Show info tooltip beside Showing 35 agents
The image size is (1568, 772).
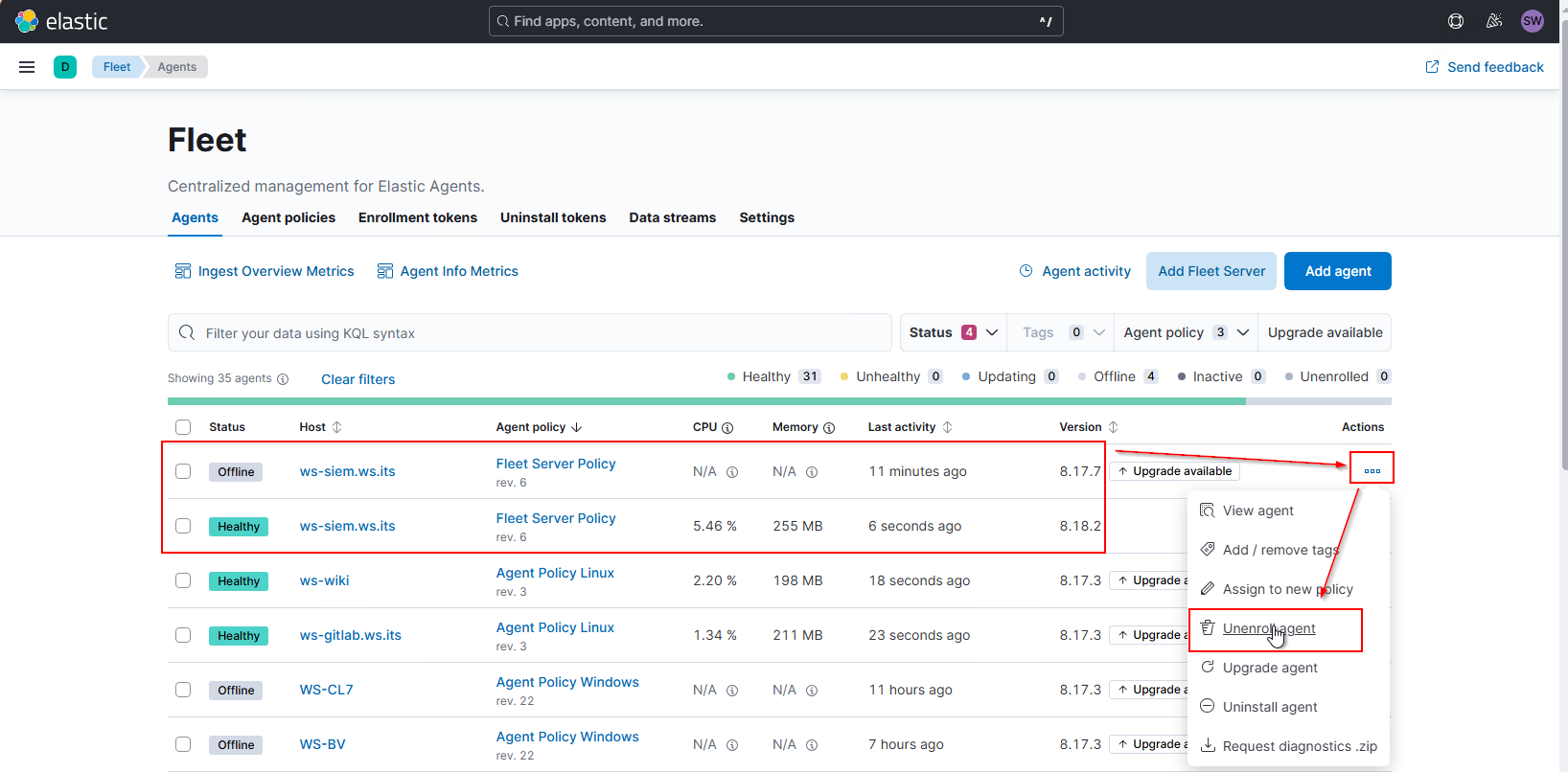tap(283, 379)
